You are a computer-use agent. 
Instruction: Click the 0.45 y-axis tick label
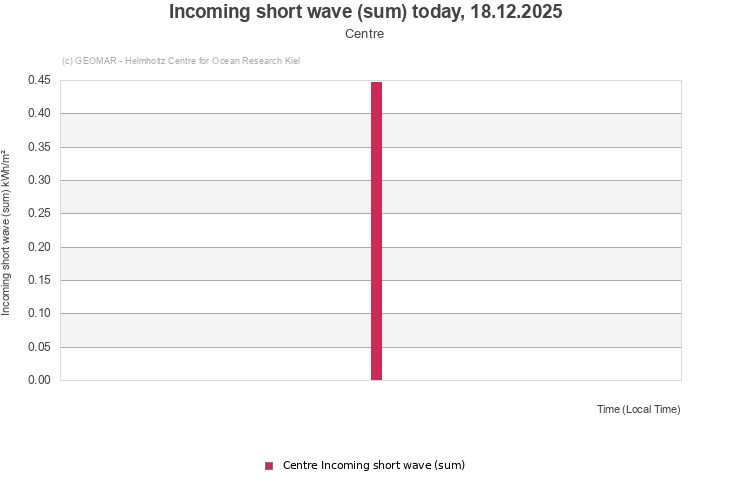point(39,80)
